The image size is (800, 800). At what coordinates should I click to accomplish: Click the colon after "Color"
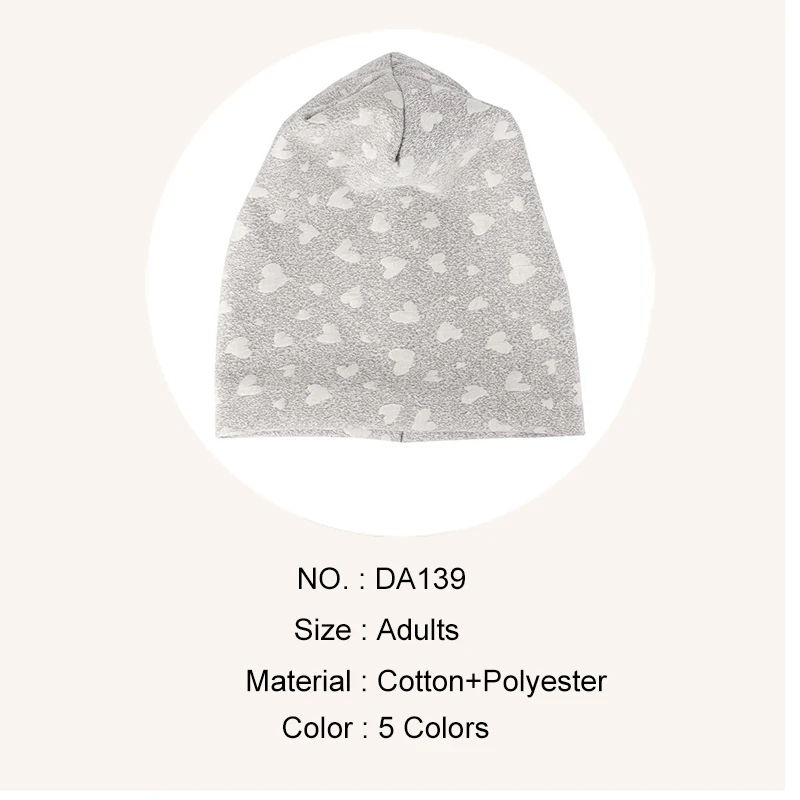[365, 731]
